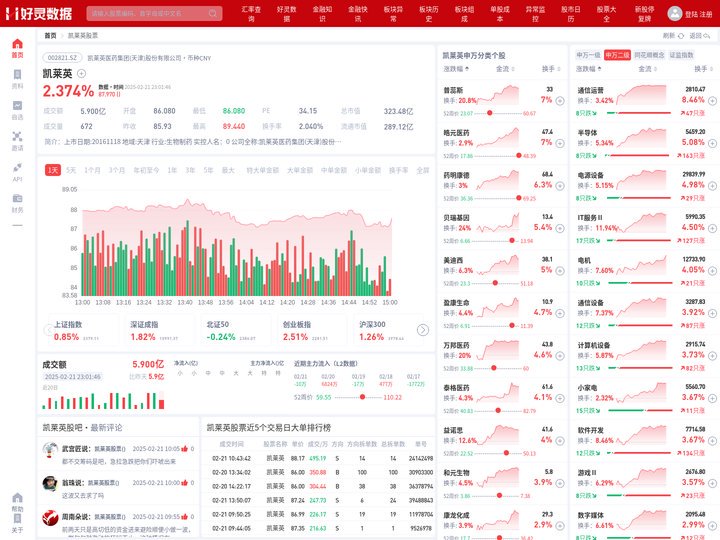Switch to 证监指数 tab

(681, 55)
